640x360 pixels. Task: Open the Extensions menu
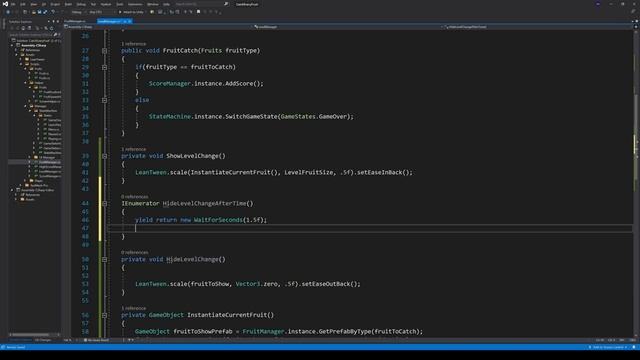tap(135, 4)
